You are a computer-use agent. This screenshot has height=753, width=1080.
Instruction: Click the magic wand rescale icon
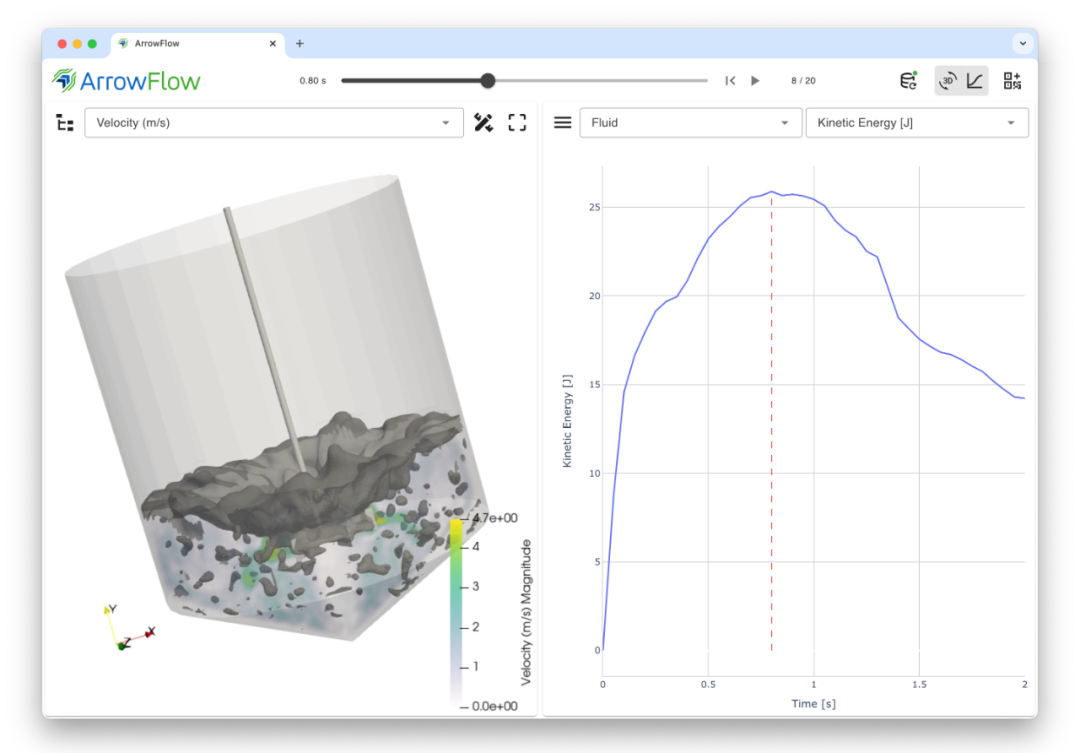click(483, 123)
